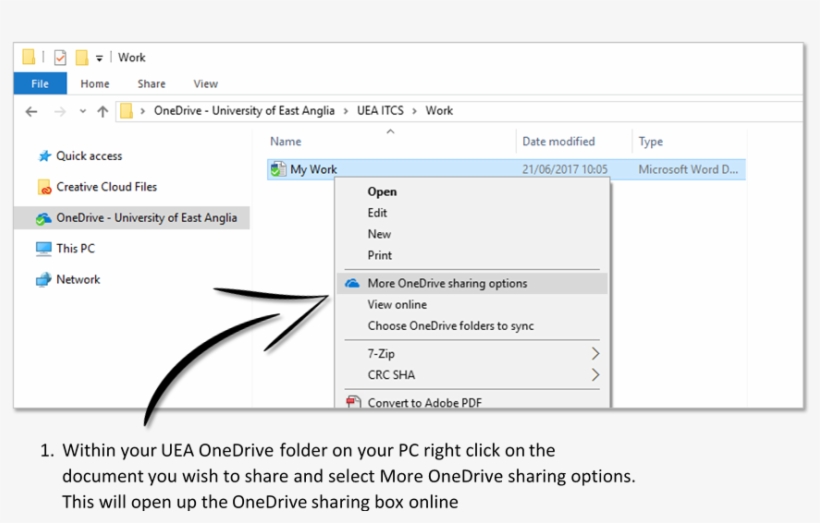Open the 7-Zip submenu
This screenshot has width=820, height=523.
[x=472, y=354]
